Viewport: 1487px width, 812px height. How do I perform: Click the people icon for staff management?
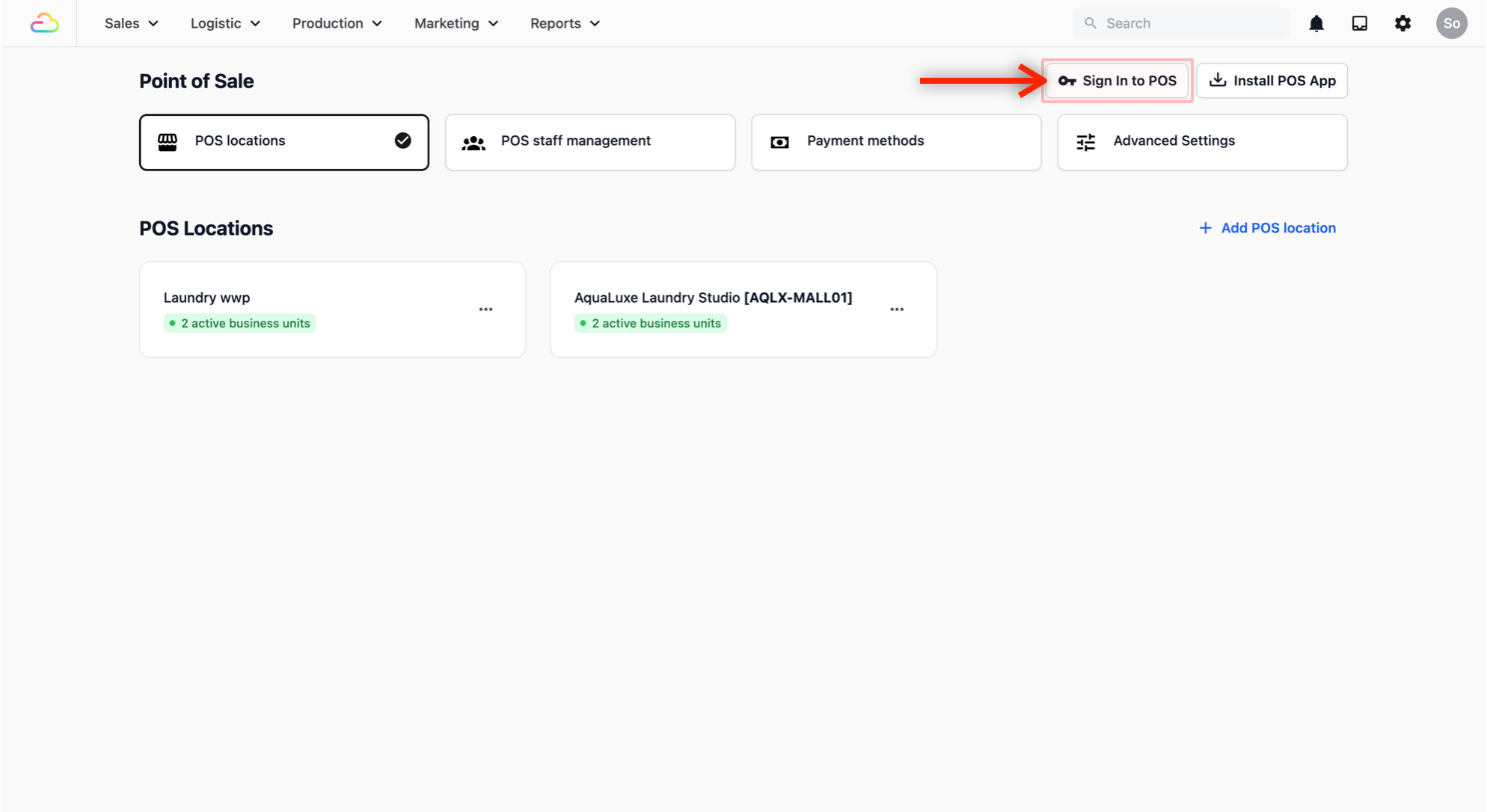tap(473, 142)
